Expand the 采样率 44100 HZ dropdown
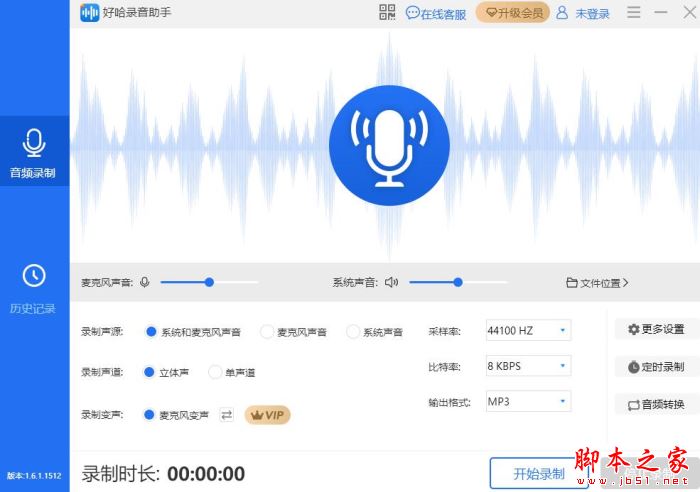This screenshot has height=492, width=700. click(x=528, y=330)
